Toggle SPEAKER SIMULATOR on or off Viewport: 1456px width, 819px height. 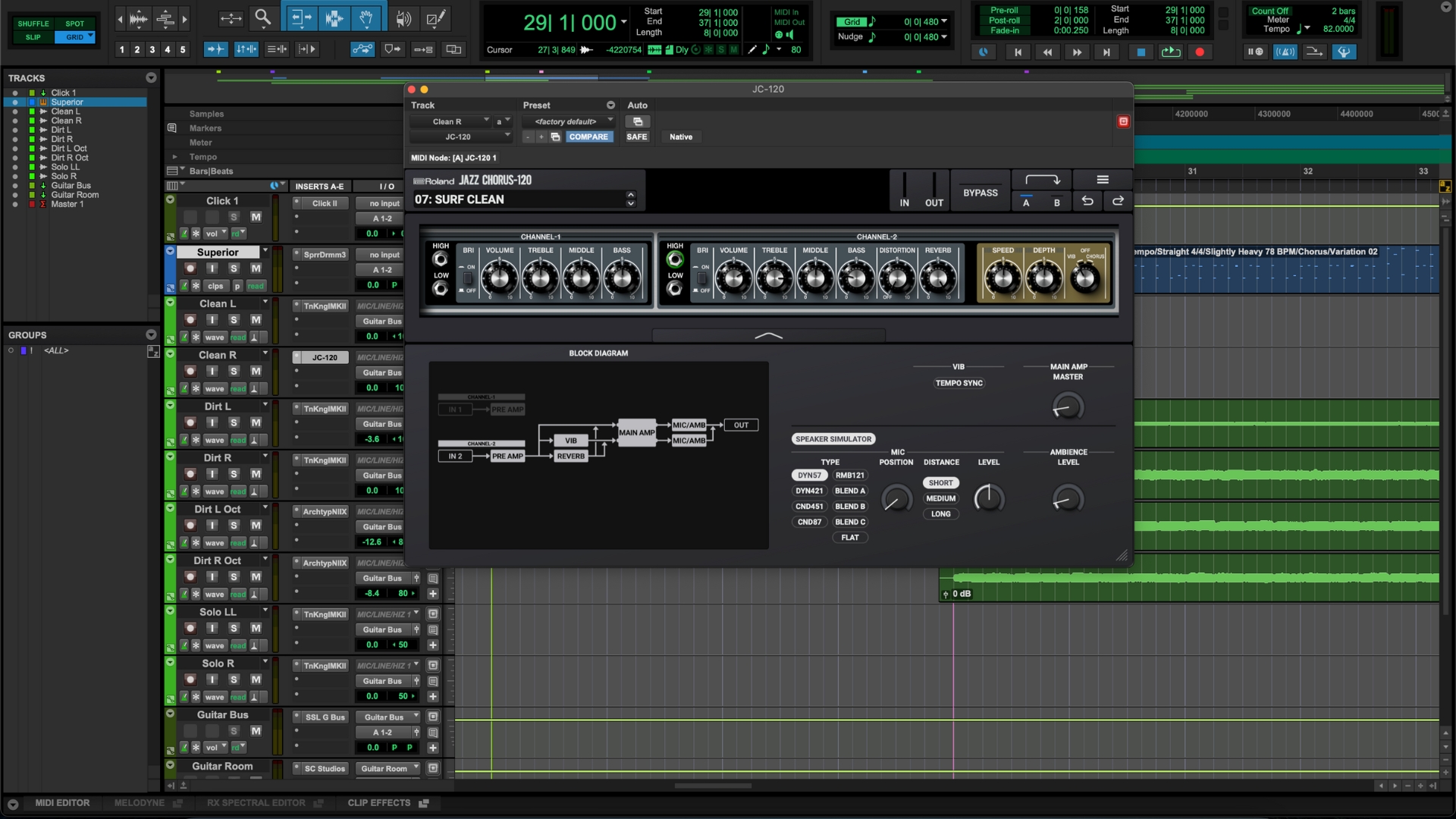click(833, 439)
